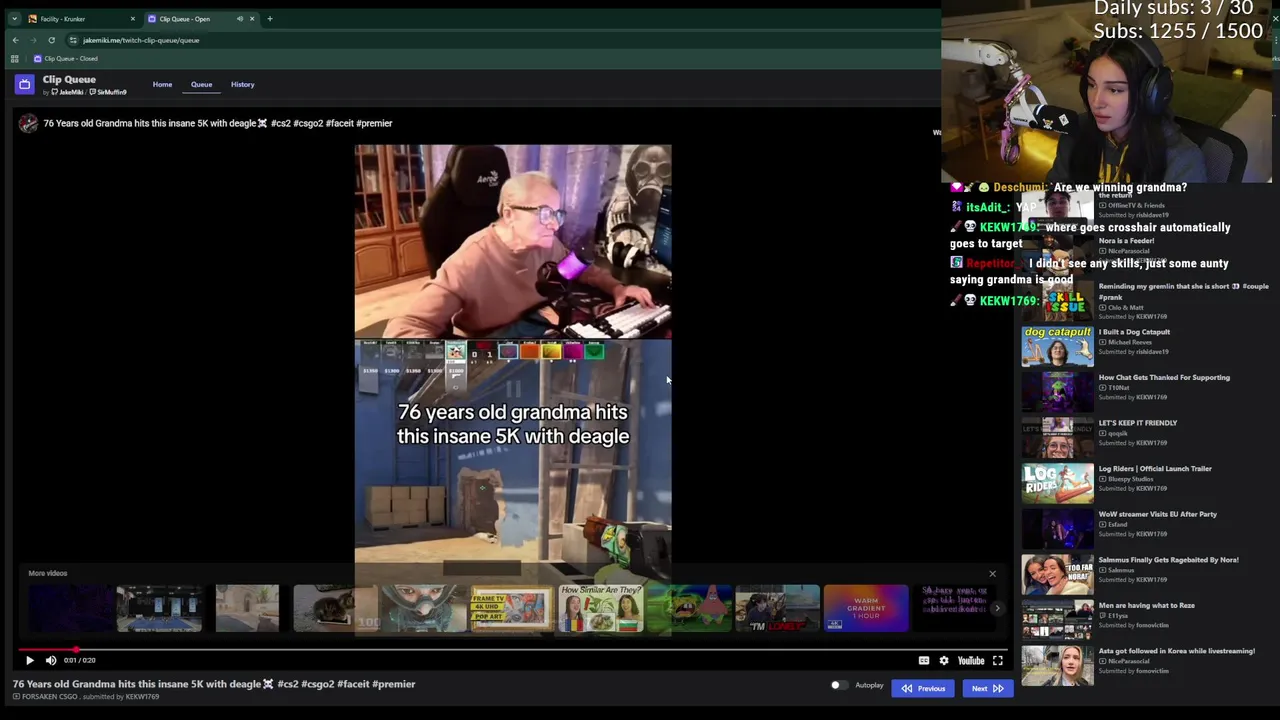
Task: Click 'Esfand' channel name in queue
Action: [1118, 524]
